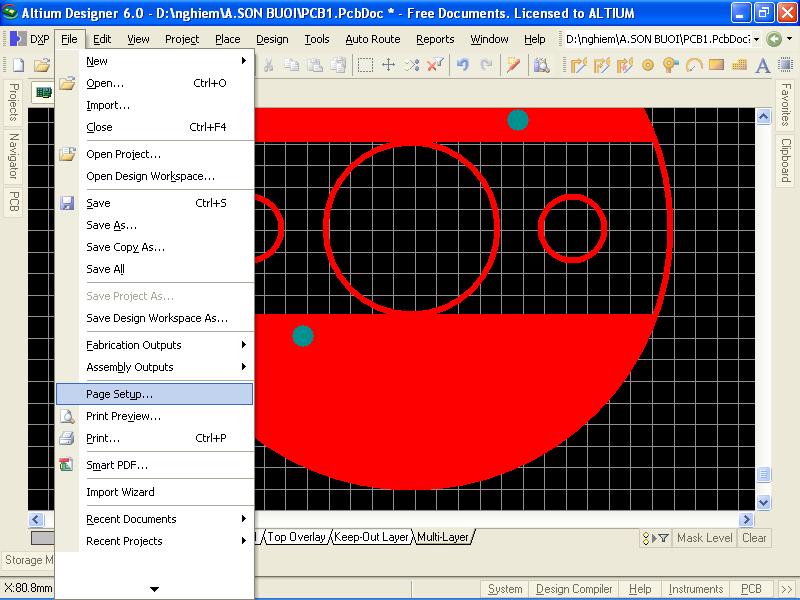Screen dimensions: 800x600
Task: Activate the Move Selection cross icon
Action: tap(389, 65)
